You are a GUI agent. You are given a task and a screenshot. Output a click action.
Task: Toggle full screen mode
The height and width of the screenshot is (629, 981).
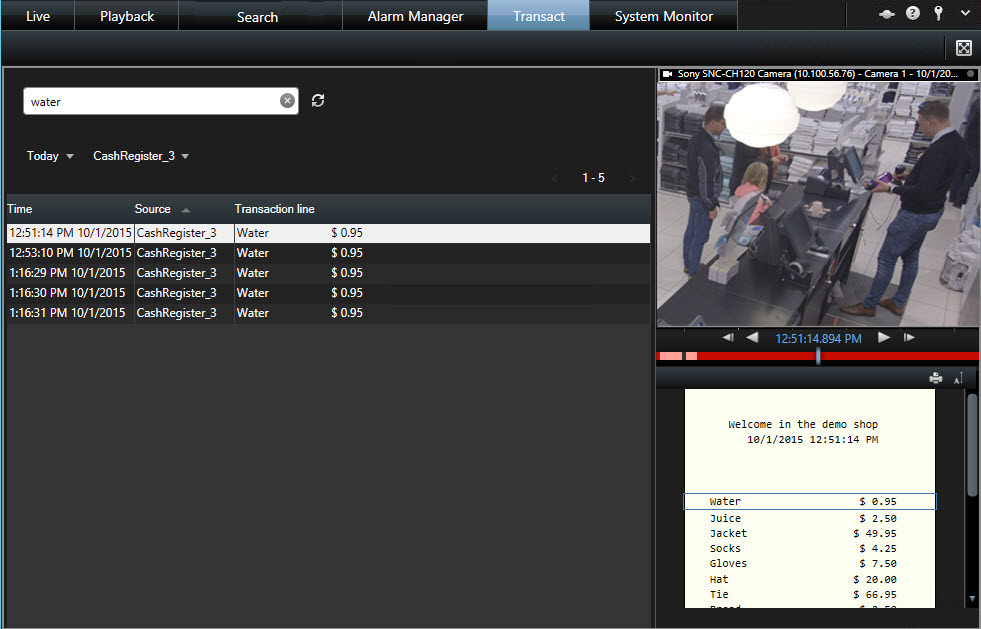click(964, 48)
